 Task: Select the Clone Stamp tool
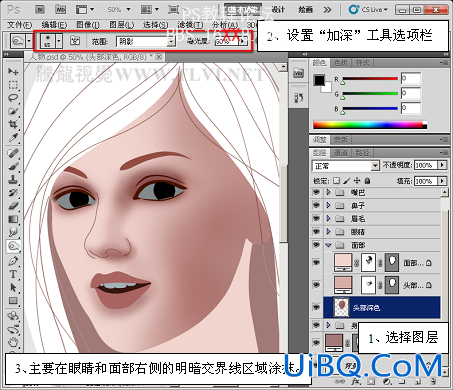(13, 179)
